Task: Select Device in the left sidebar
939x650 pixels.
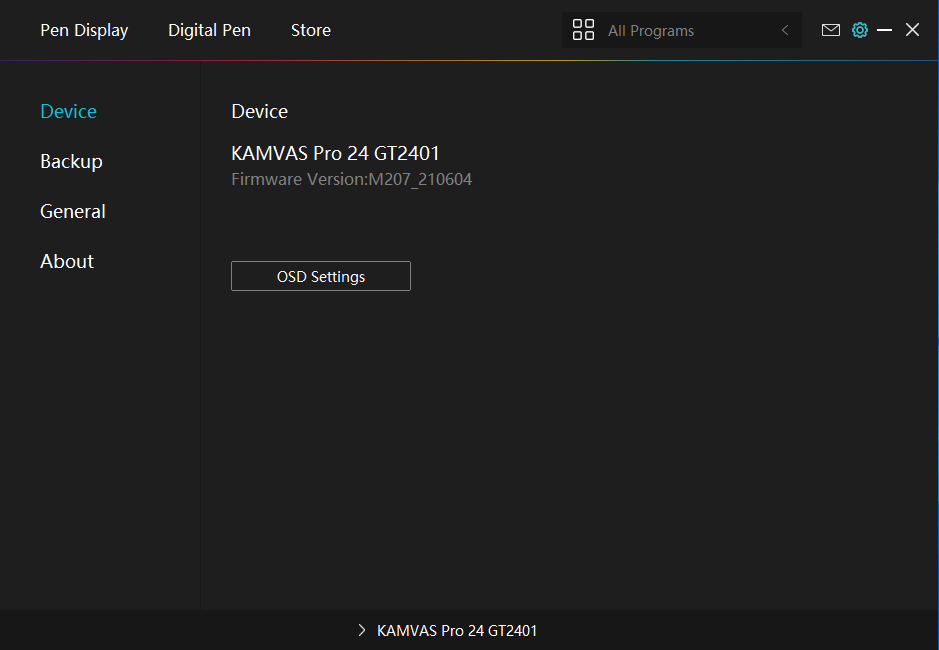Action: [68, 111]
